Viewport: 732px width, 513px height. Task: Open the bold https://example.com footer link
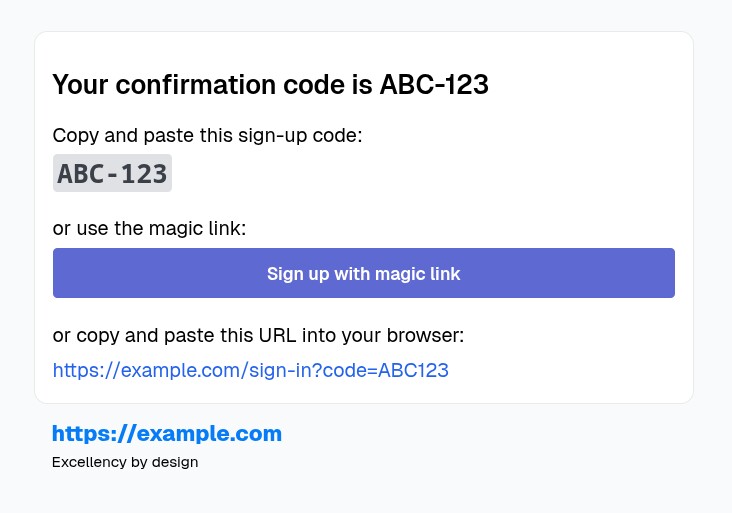(167, 434)
